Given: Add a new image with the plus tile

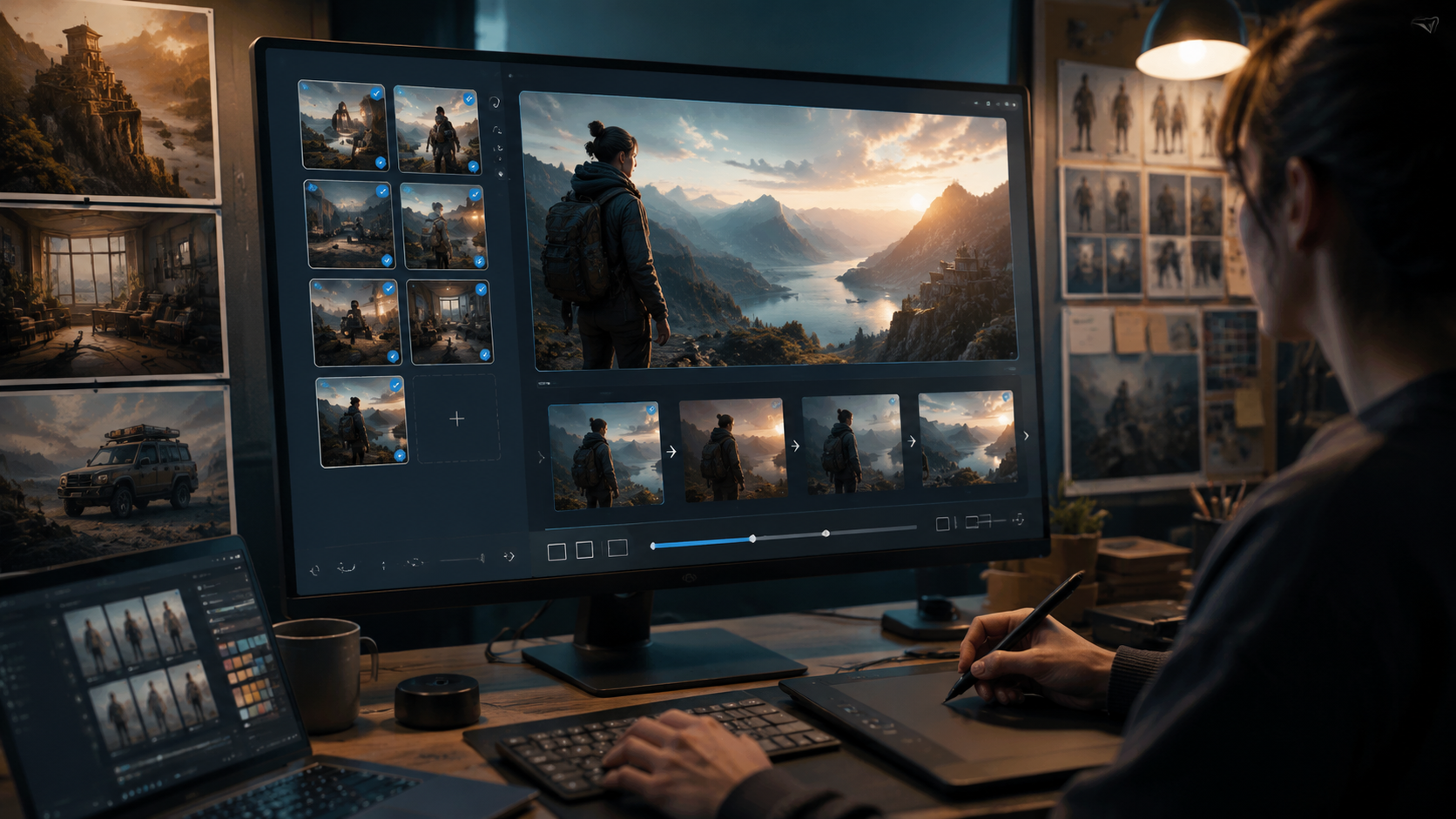Looking at the screenshot, I should click(x=456, y=419).
